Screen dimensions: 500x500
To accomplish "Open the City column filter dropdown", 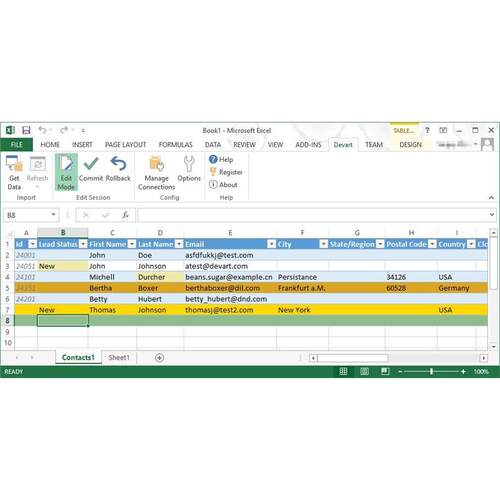I will click(324, 244).
